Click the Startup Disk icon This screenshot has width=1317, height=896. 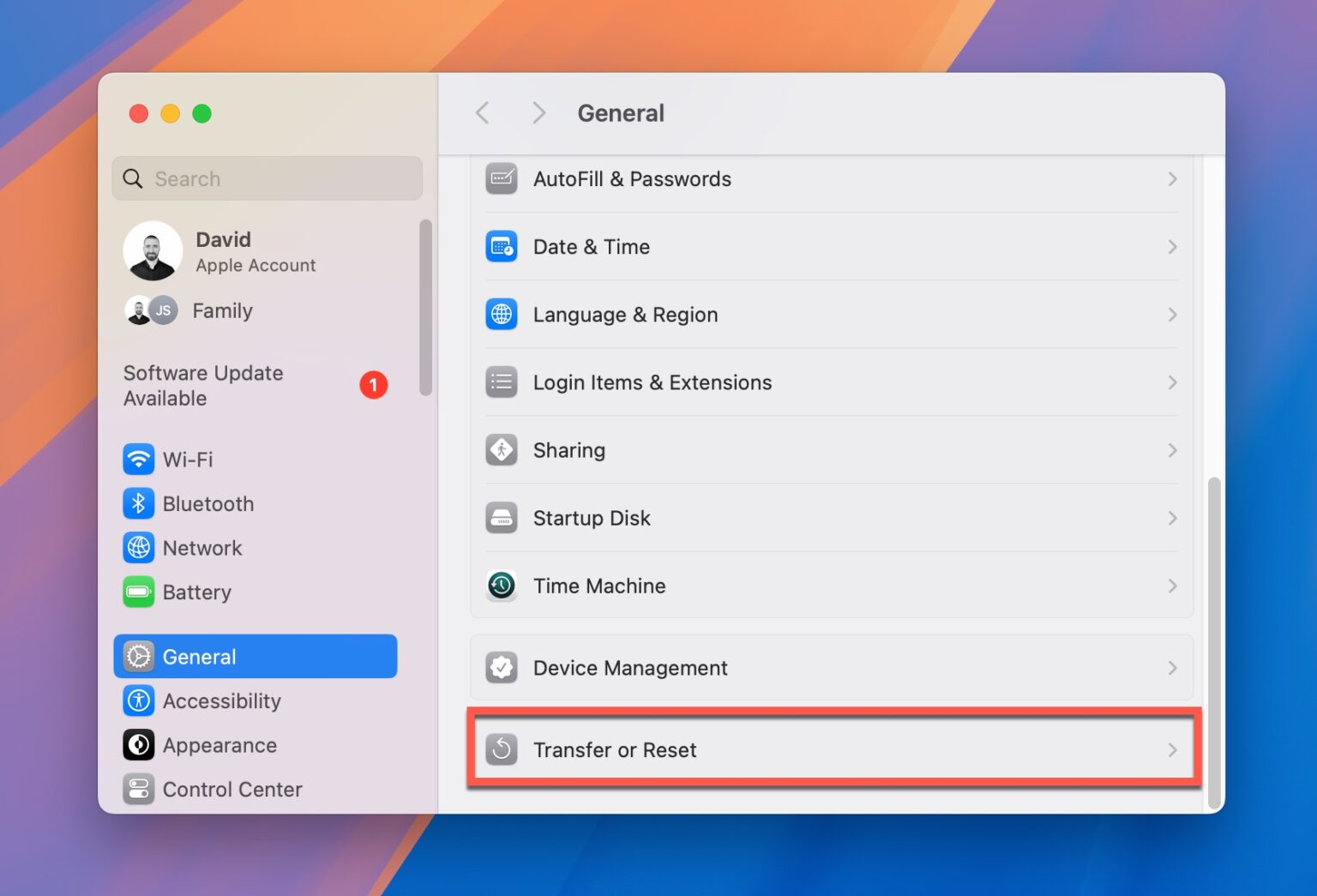click(502, 518)
